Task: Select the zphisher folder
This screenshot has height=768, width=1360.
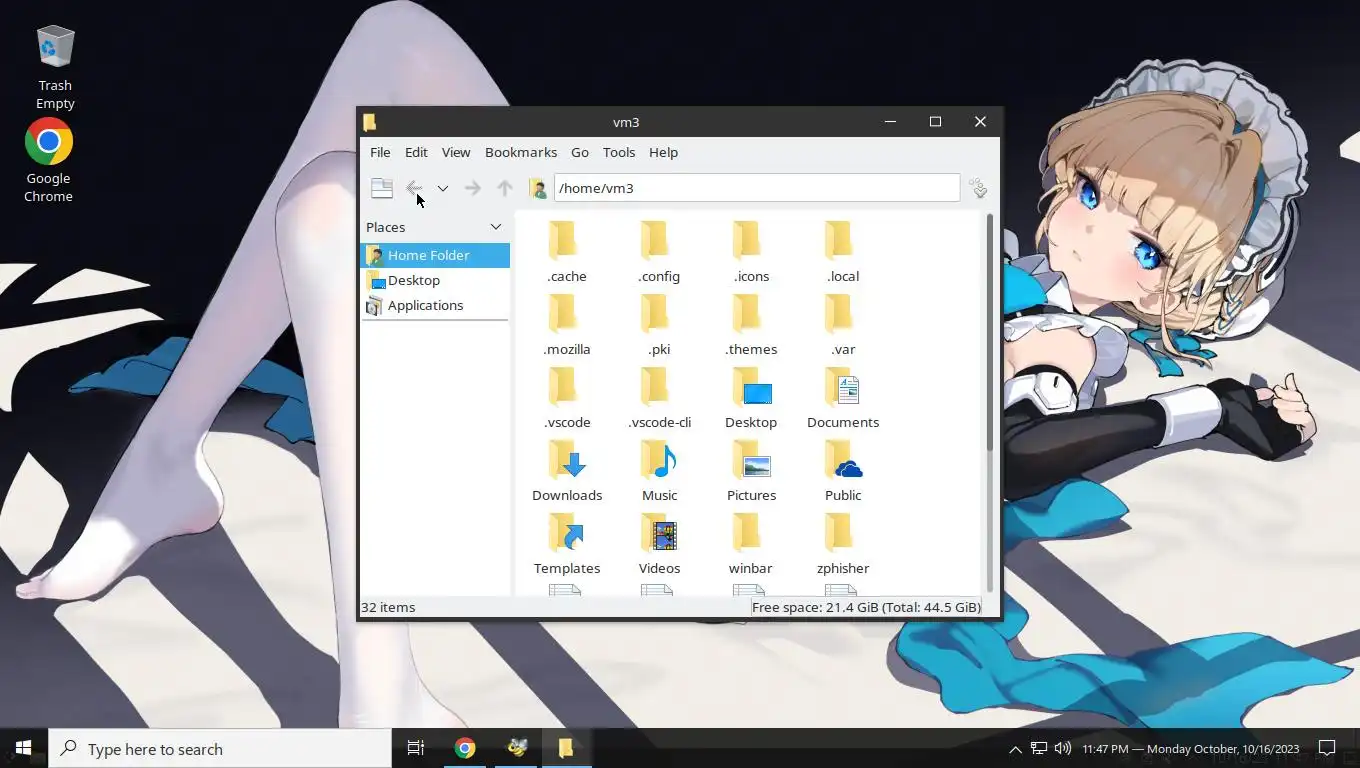Action: (843, 544)
